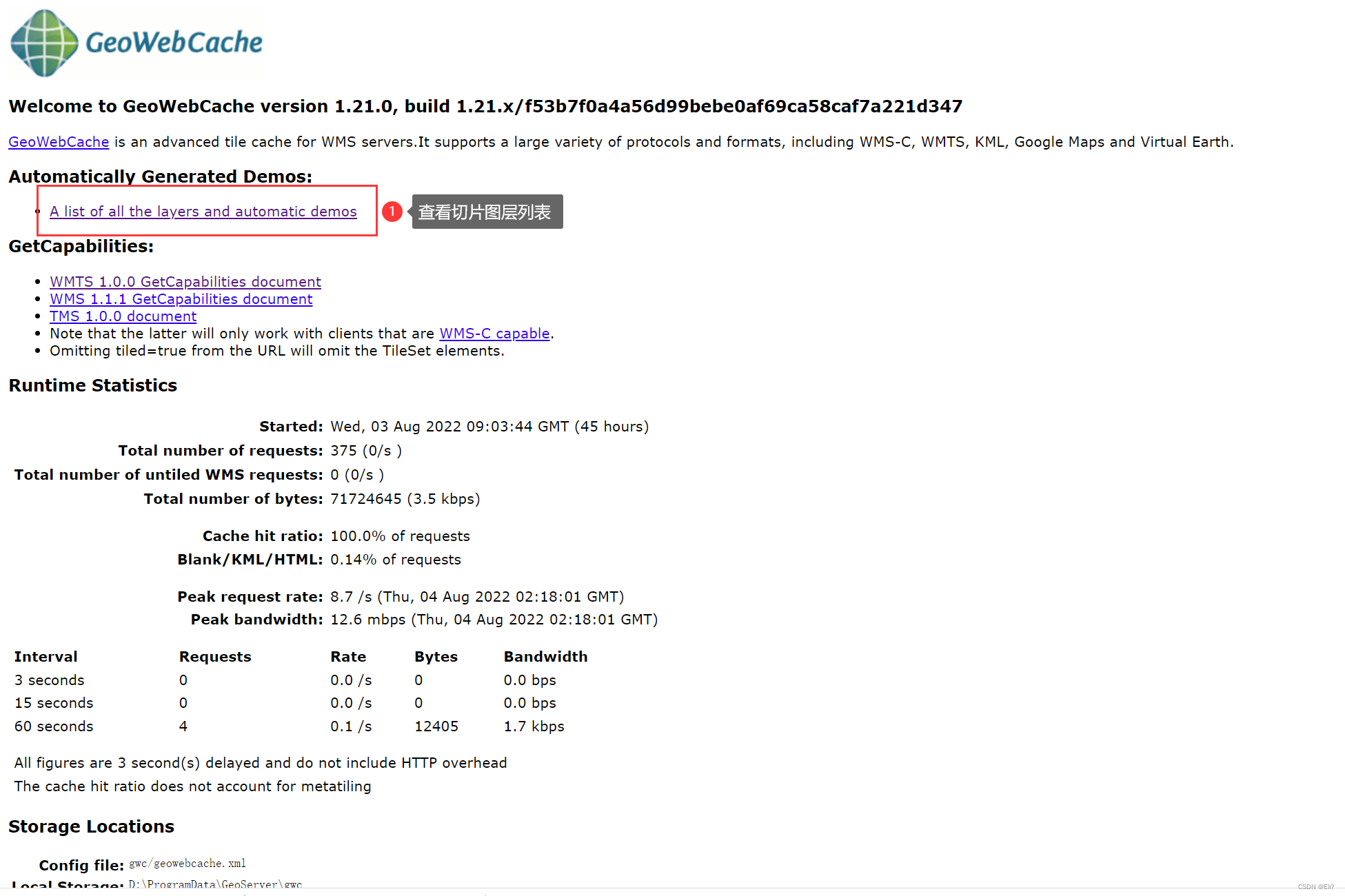
Task: Select cache hit ratio value 100.0% of requests
Action: (400, 536)
